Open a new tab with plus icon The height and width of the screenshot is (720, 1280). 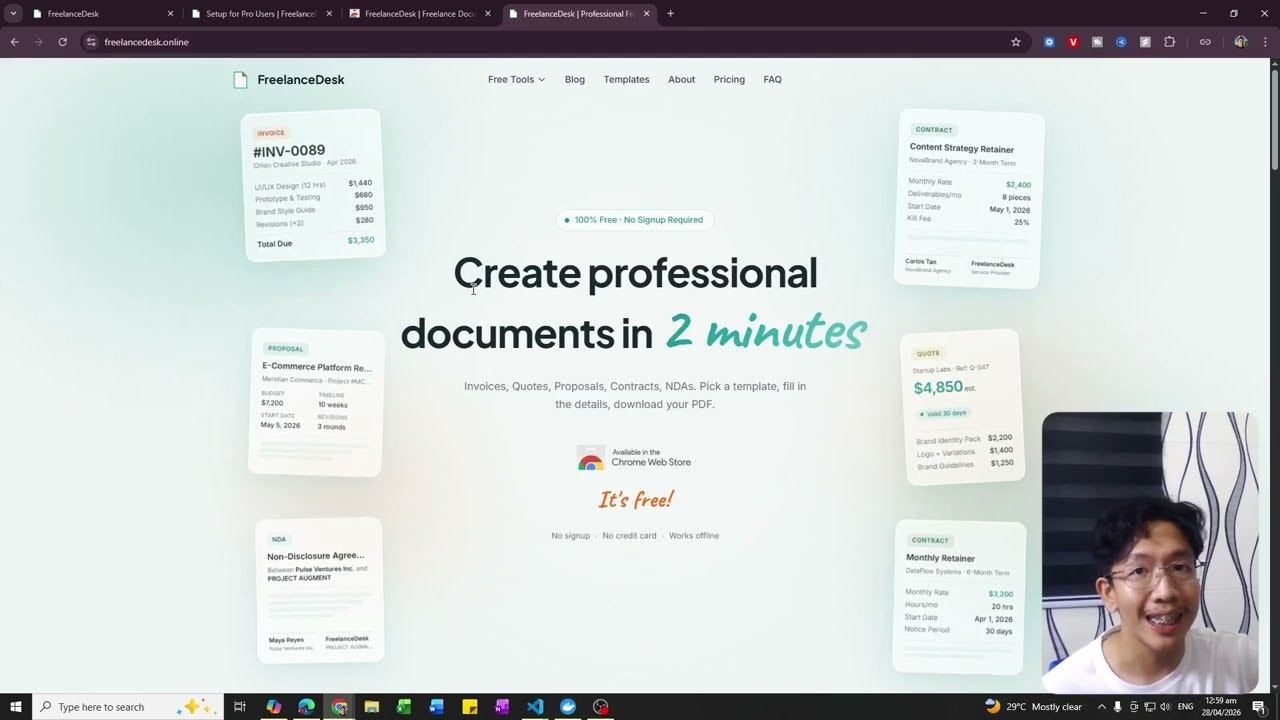pyautogui.click(x=670, y=14)
